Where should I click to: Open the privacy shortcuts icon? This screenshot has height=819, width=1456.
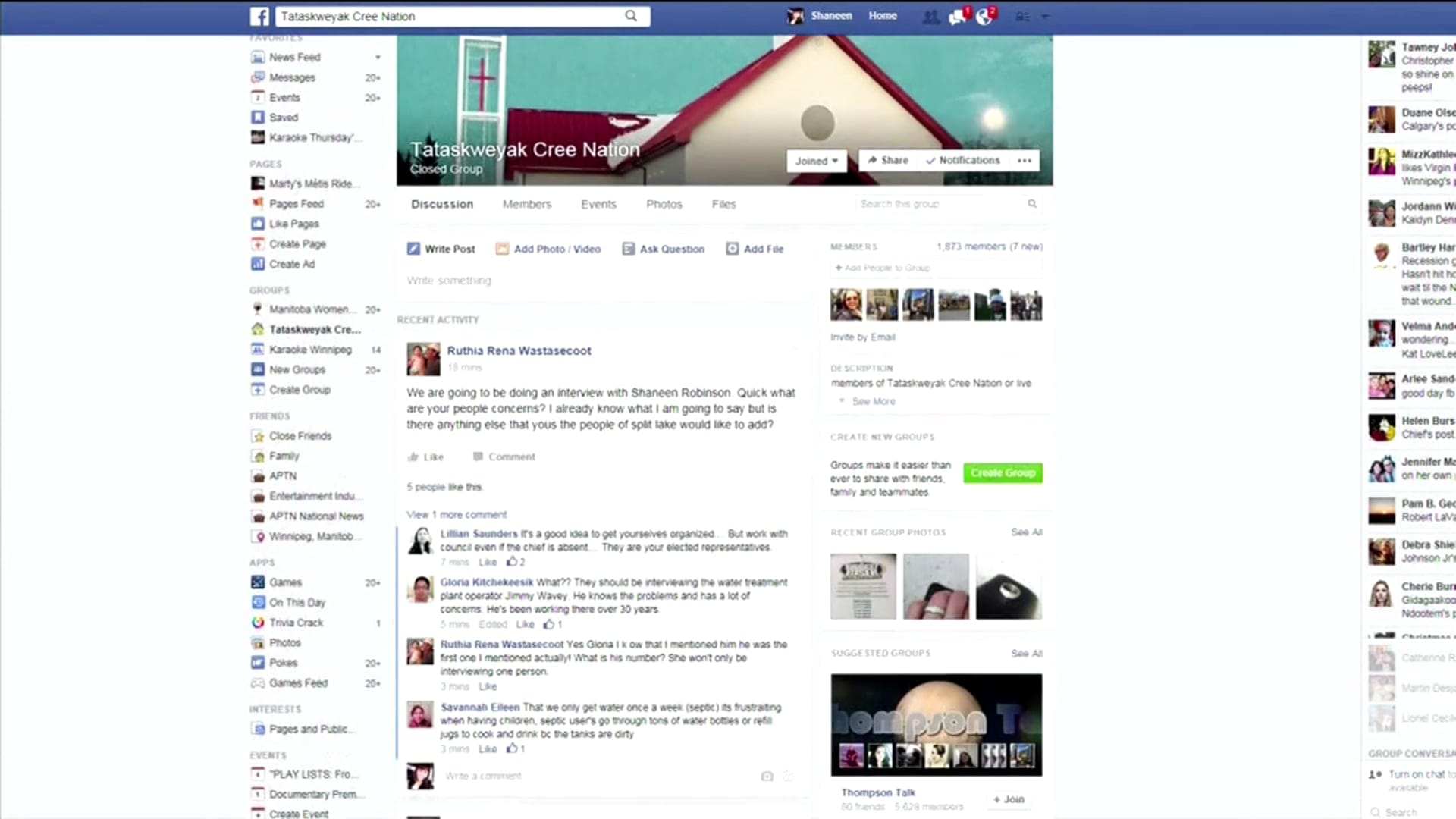click(x=1023, y=16)
